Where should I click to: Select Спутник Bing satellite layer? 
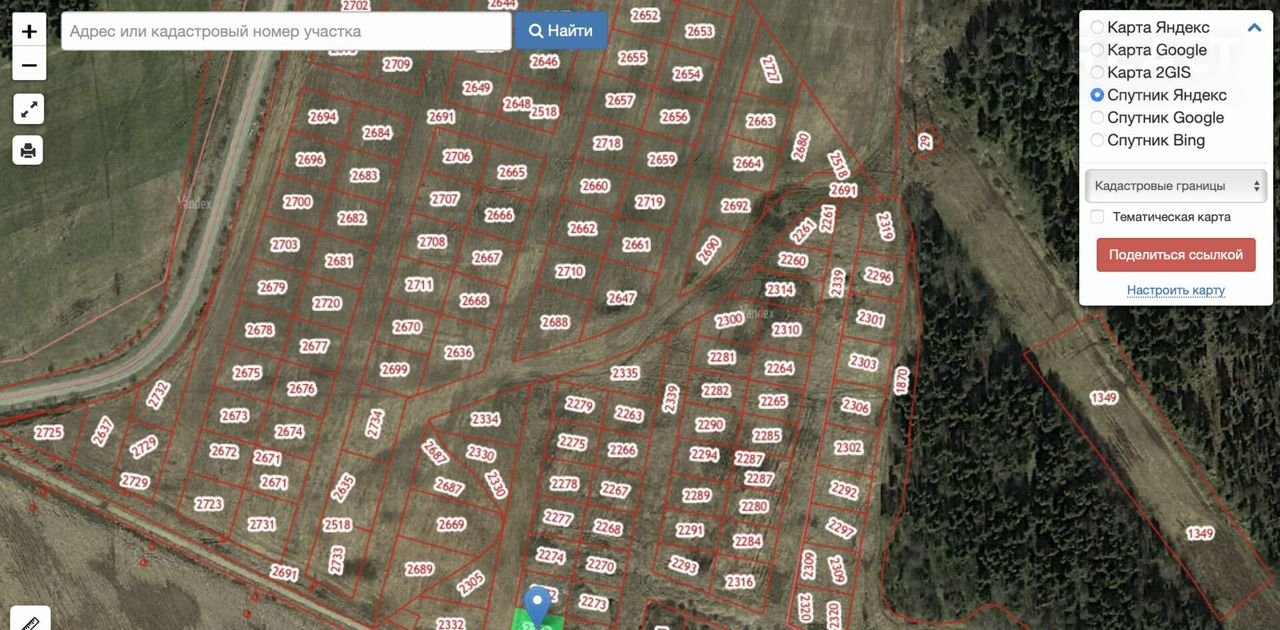[1098, 140]
